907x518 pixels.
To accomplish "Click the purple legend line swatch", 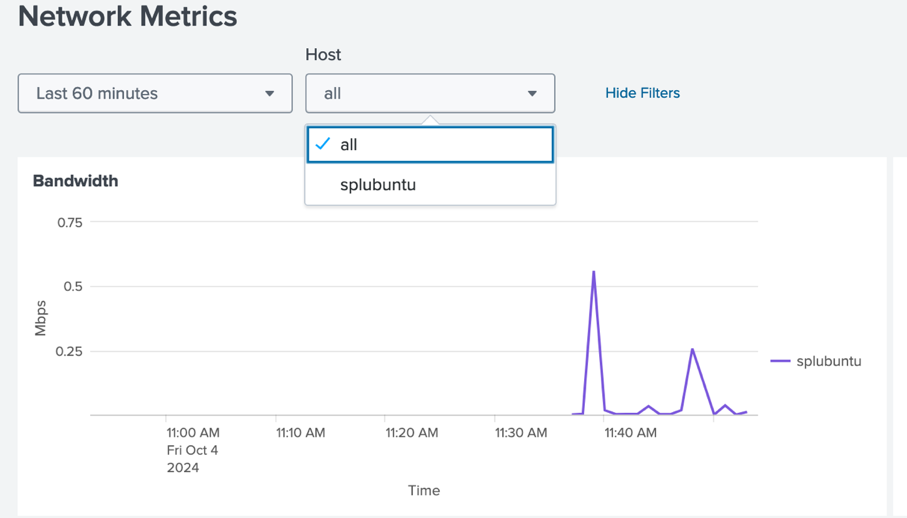I will pyautogui.click(x=780, y=361).
